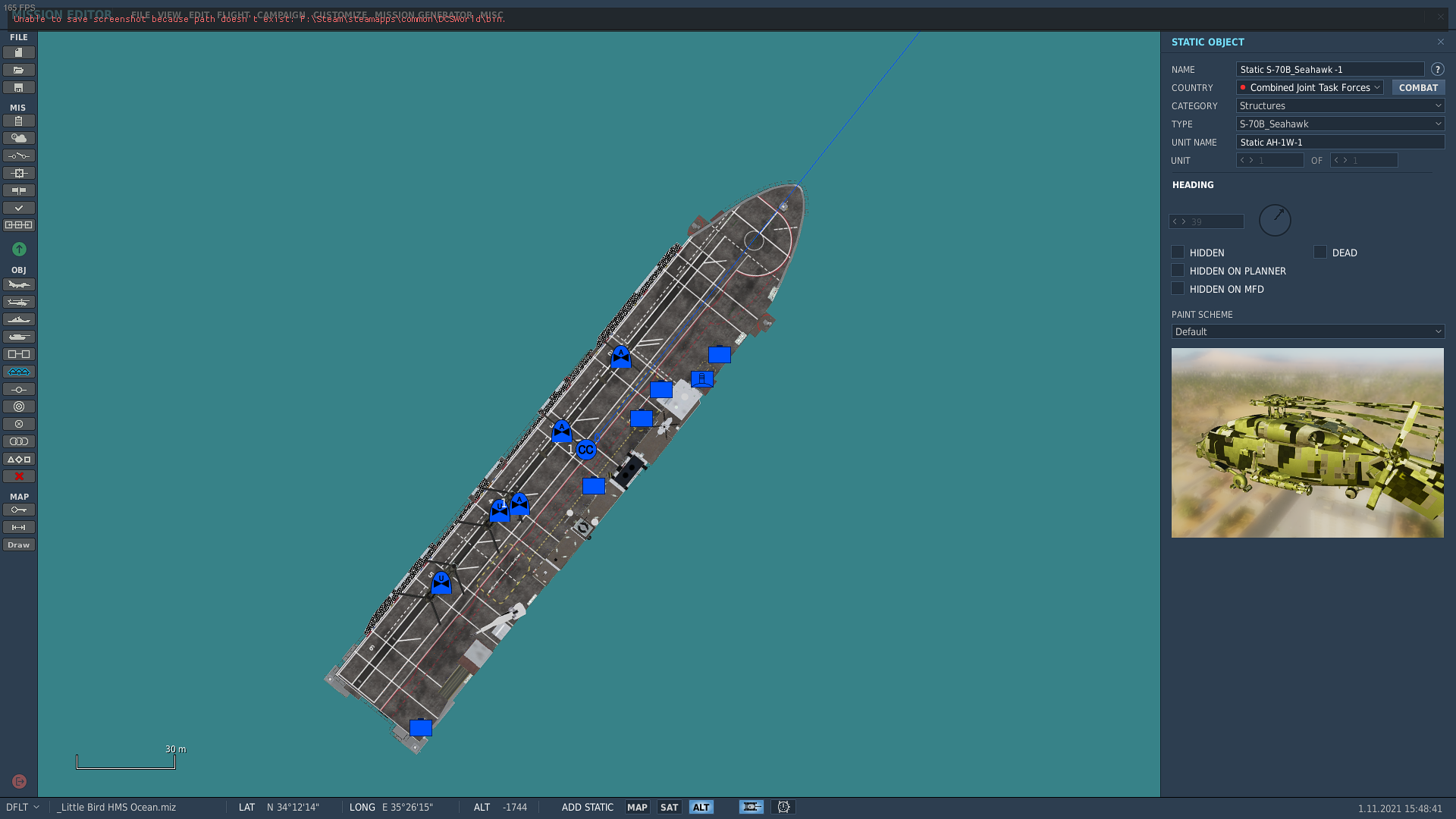
Task: Toggle the HIDDEN checkbox
Action: pyautogui.click(x=1178, y=252)
